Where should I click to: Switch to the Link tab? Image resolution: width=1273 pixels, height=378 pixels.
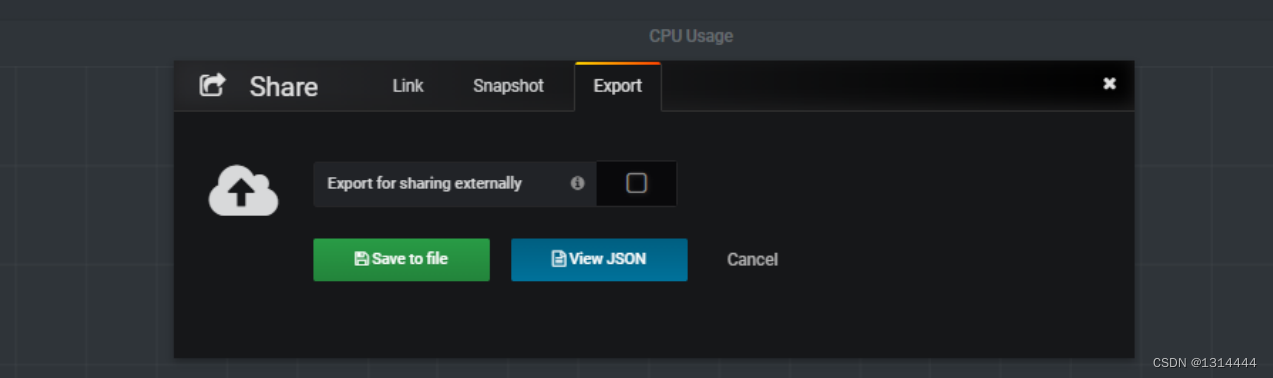[408, 86]
